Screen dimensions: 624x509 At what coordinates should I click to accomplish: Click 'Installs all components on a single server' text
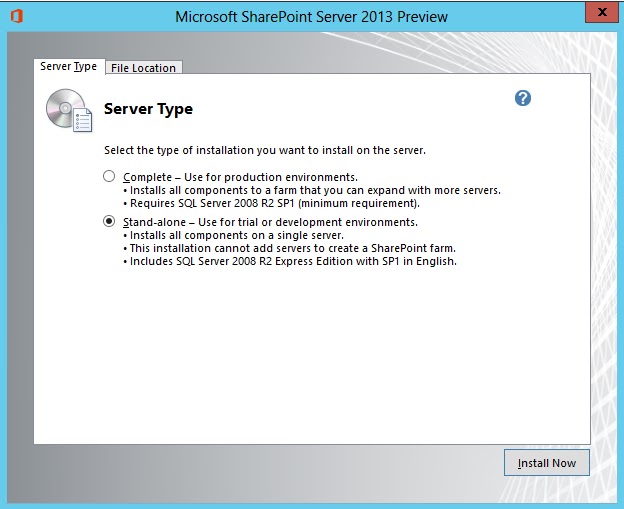(x=234, y=235)
